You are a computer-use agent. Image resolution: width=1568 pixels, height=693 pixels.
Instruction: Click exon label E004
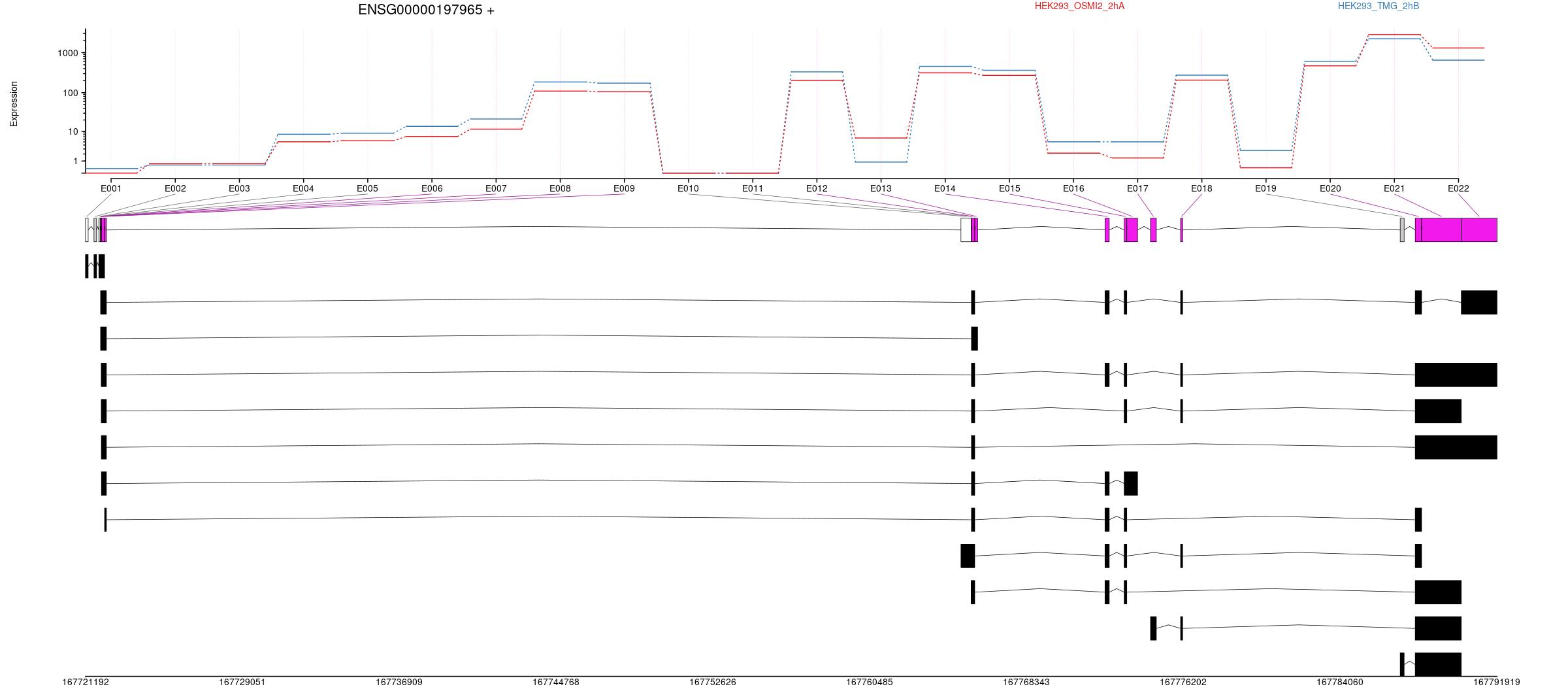[303, 188]
